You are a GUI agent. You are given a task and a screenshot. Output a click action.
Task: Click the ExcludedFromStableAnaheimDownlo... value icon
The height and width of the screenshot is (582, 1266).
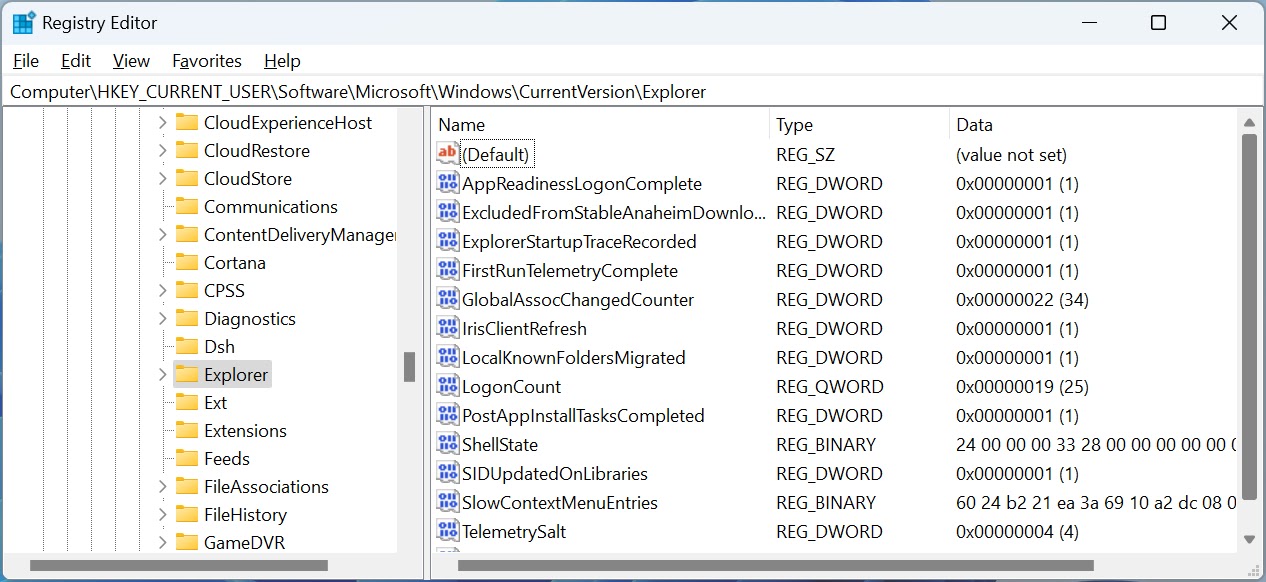pos(447,212)
